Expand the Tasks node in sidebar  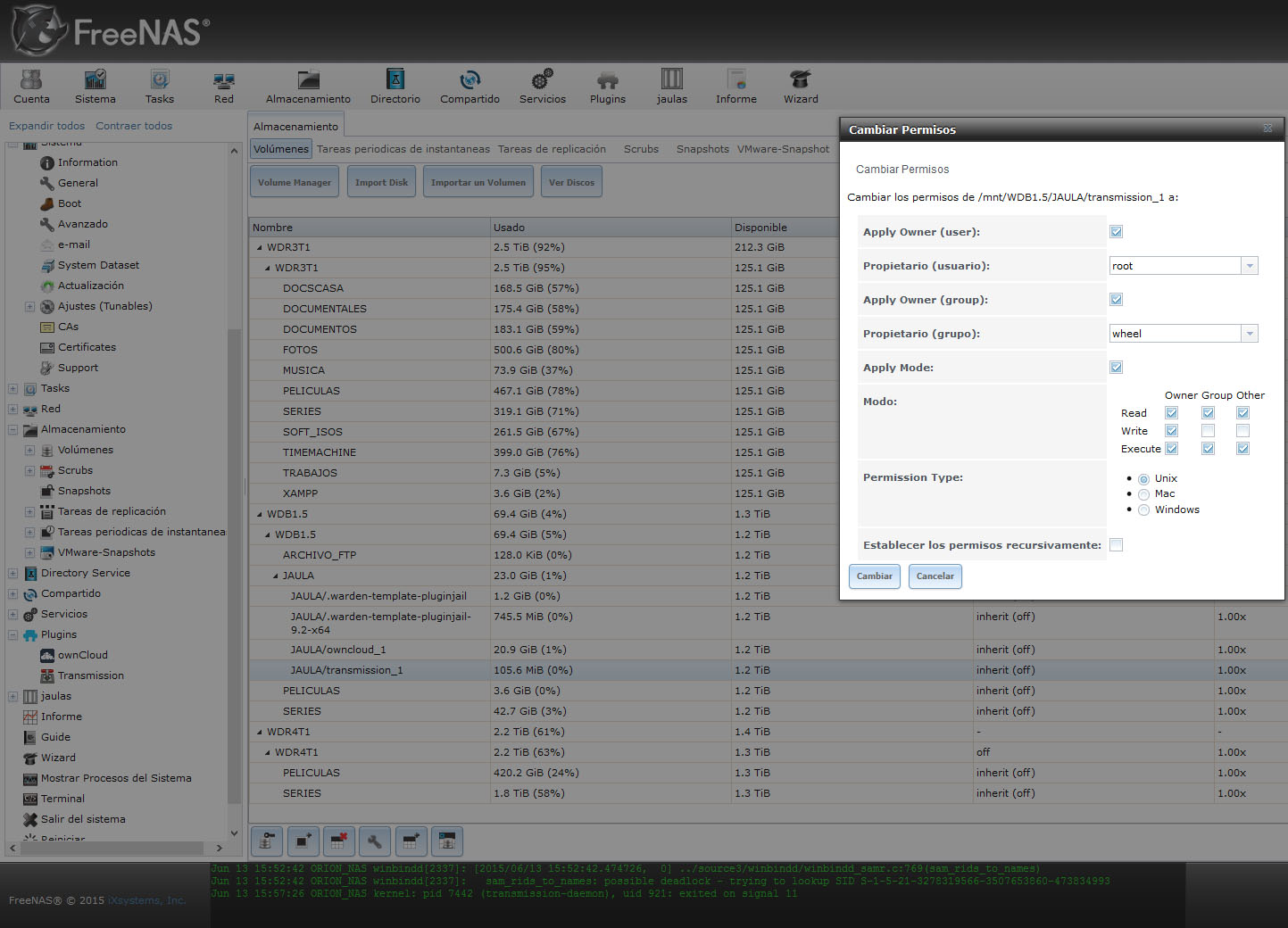(x=12, y=389)
